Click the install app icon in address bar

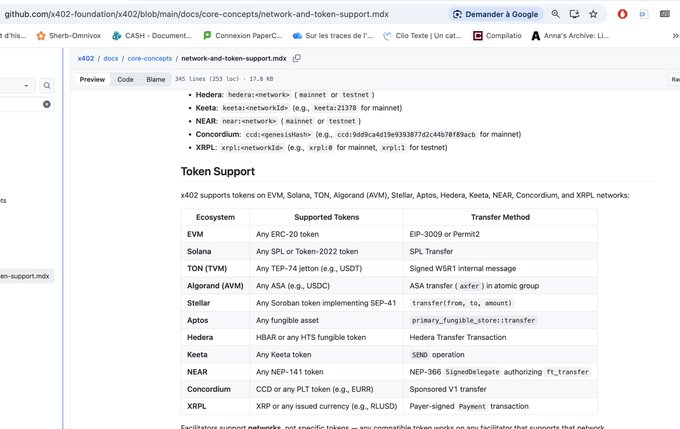click(574, 14)
